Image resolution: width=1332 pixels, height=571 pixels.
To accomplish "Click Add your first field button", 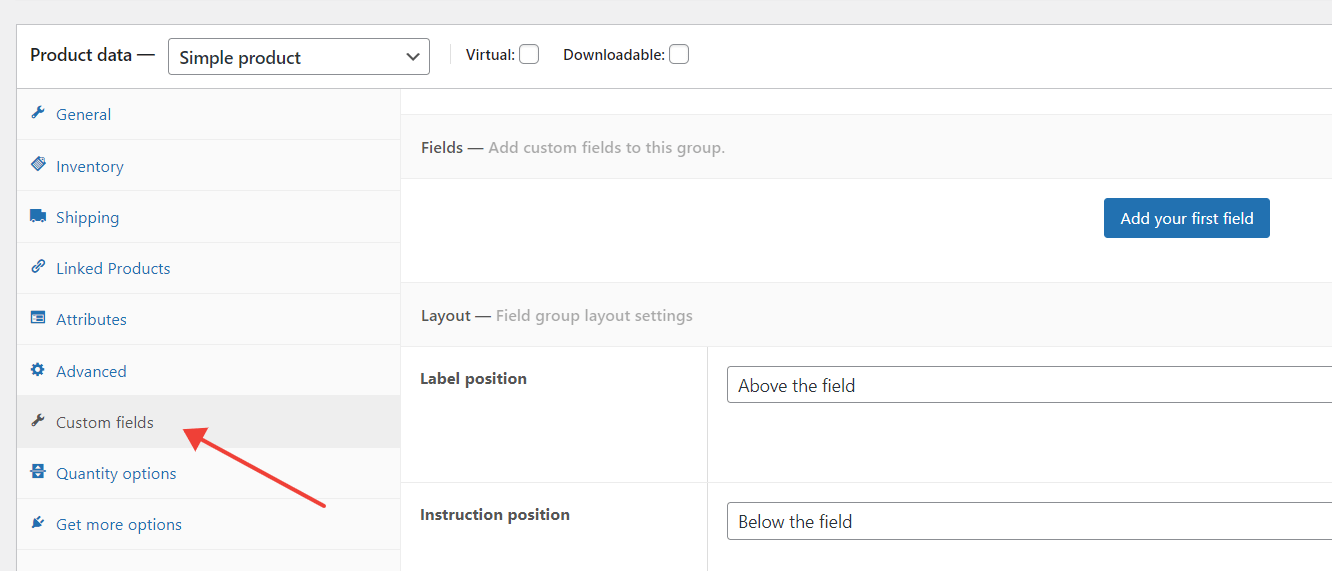I will tap(1186, 218).
